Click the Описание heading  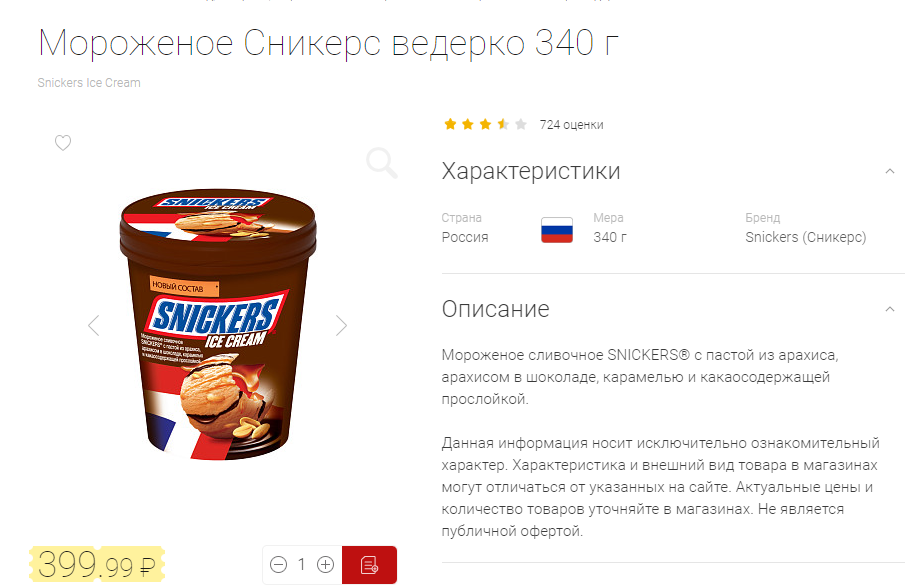(496, 309)
